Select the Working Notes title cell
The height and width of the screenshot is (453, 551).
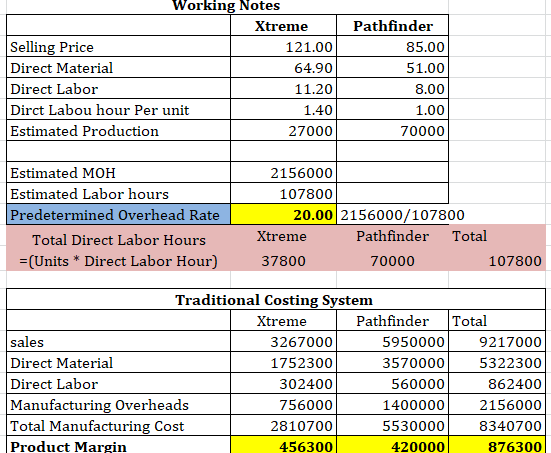coord(227,6)
